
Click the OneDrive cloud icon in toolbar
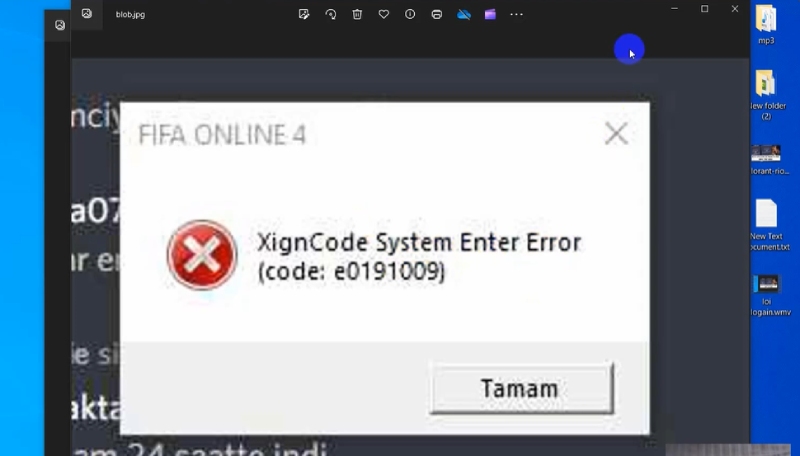click(464, 14)
